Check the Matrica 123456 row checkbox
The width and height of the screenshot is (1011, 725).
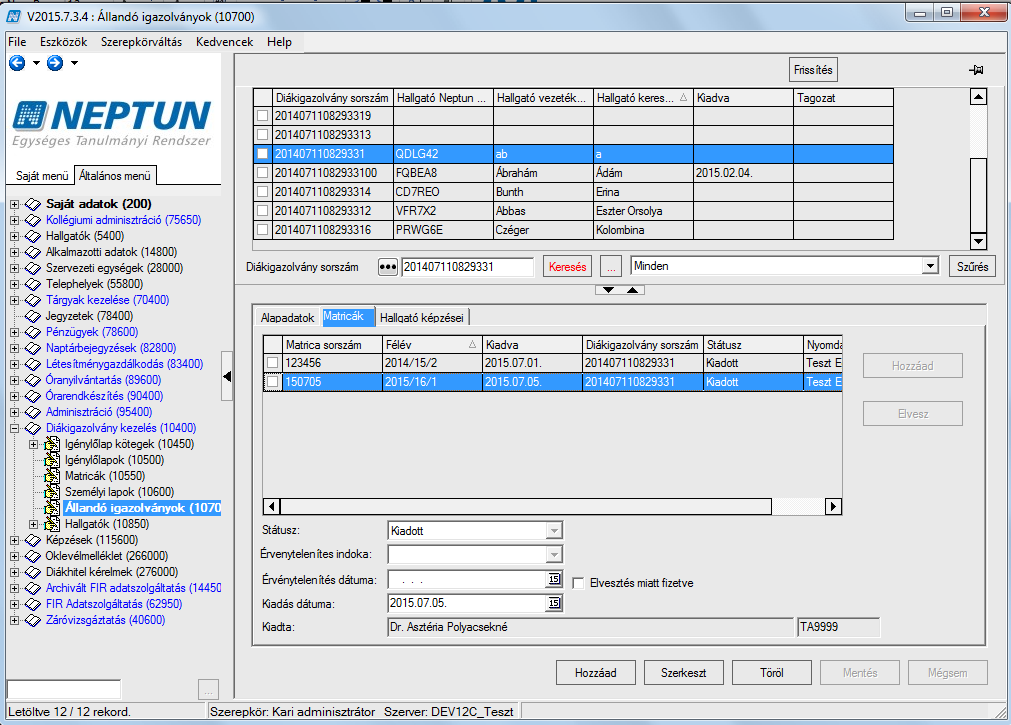click(273, 363)
